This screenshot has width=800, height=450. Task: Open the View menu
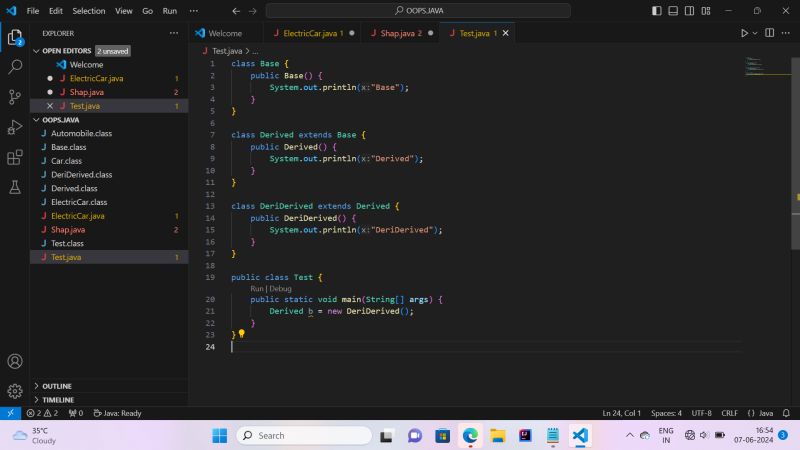pos(123,11)
